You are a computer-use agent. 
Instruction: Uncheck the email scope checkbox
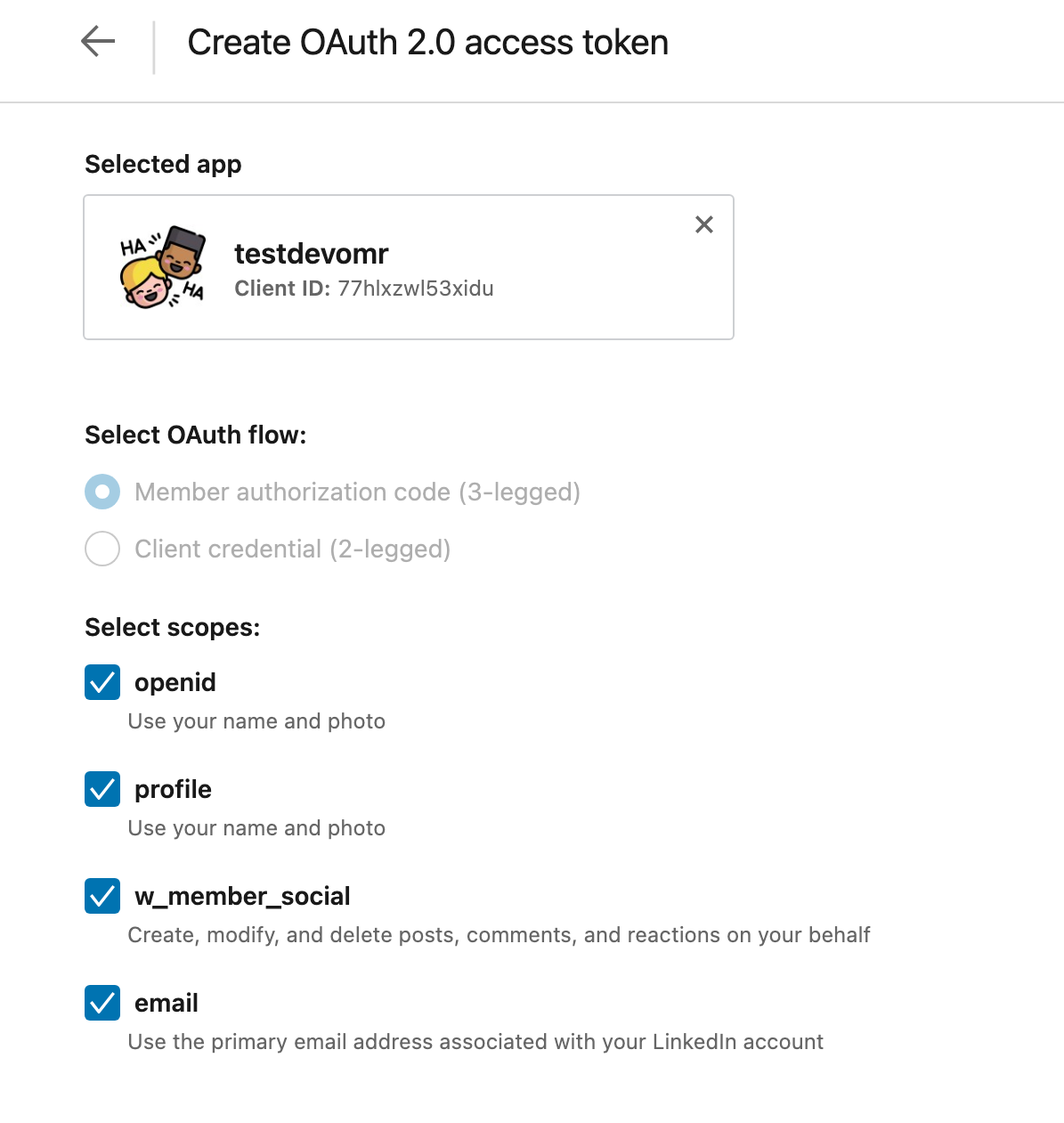point(102,1003)
